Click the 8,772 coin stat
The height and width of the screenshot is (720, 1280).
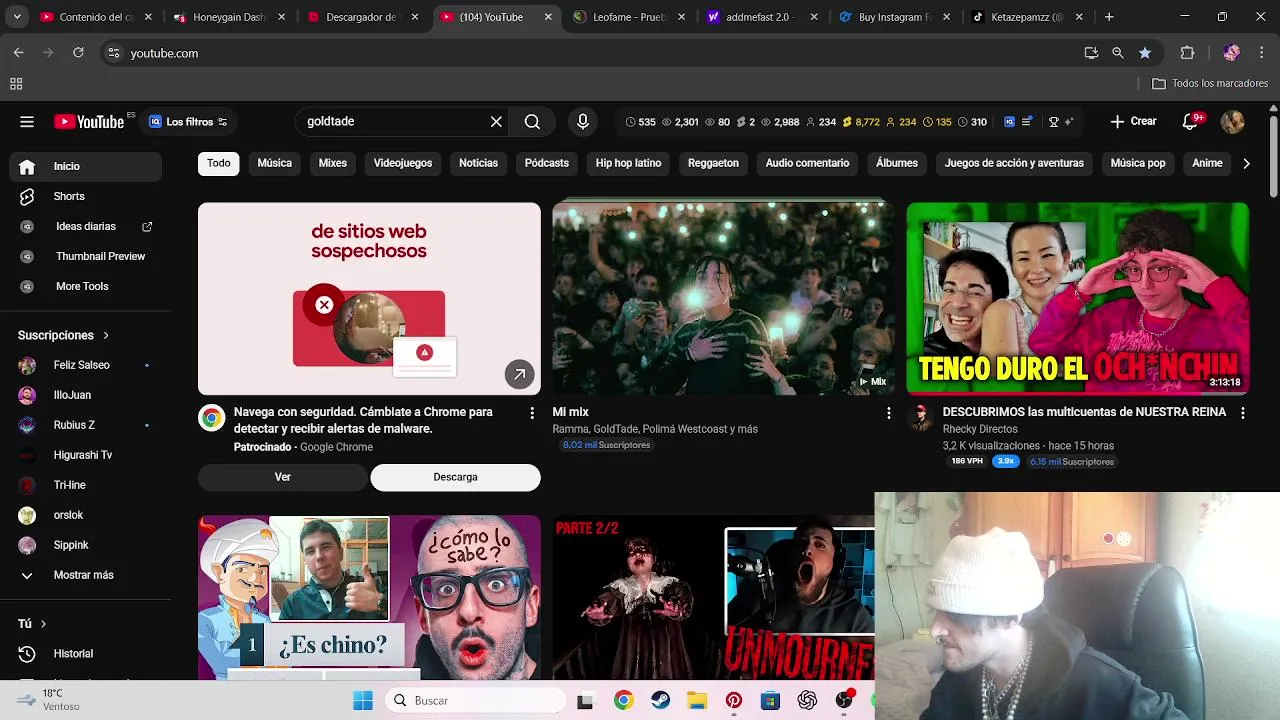click(861, 122)
